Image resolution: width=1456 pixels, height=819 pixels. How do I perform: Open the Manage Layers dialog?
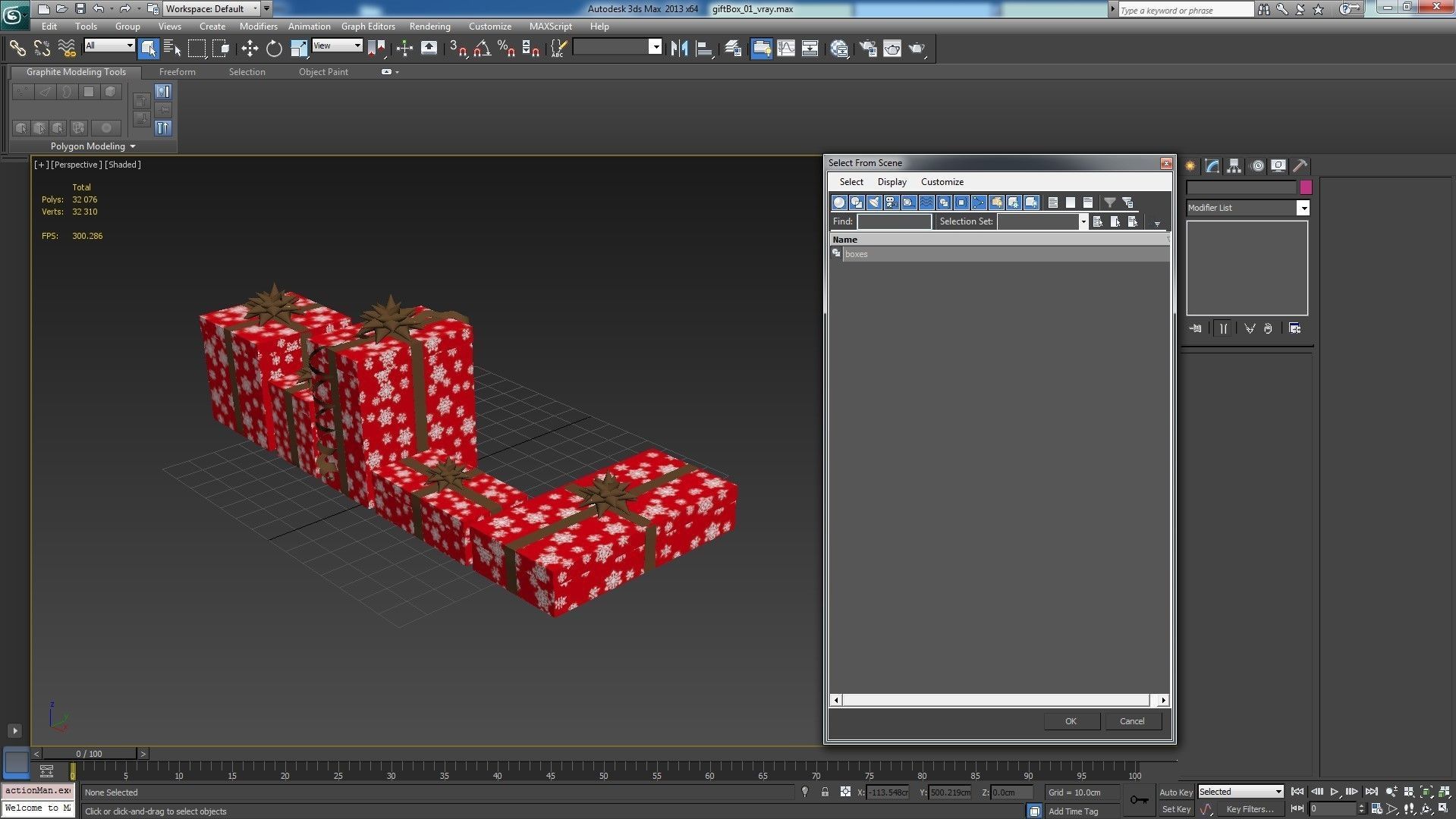point(732,49)
